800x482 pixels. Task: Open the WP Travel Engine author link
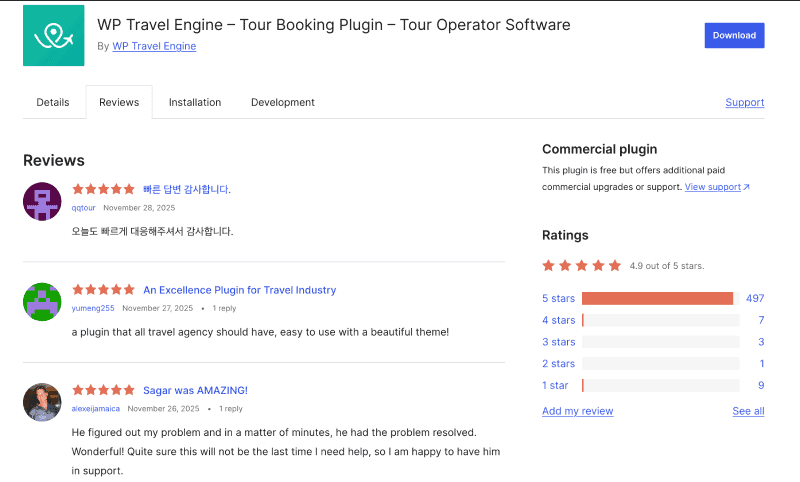[x=154, y=46]
